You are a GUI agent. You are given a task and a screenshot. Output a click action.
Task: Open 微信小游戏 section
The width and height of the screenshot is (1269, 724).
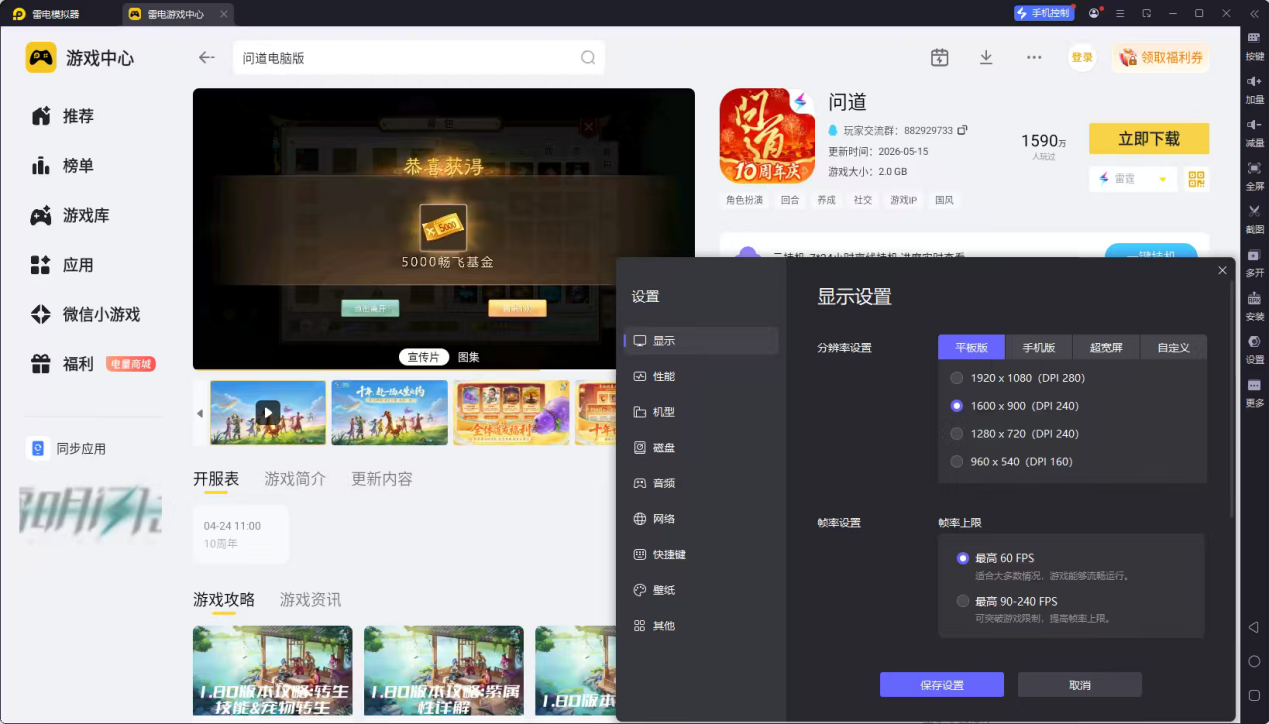pos(85,314)
